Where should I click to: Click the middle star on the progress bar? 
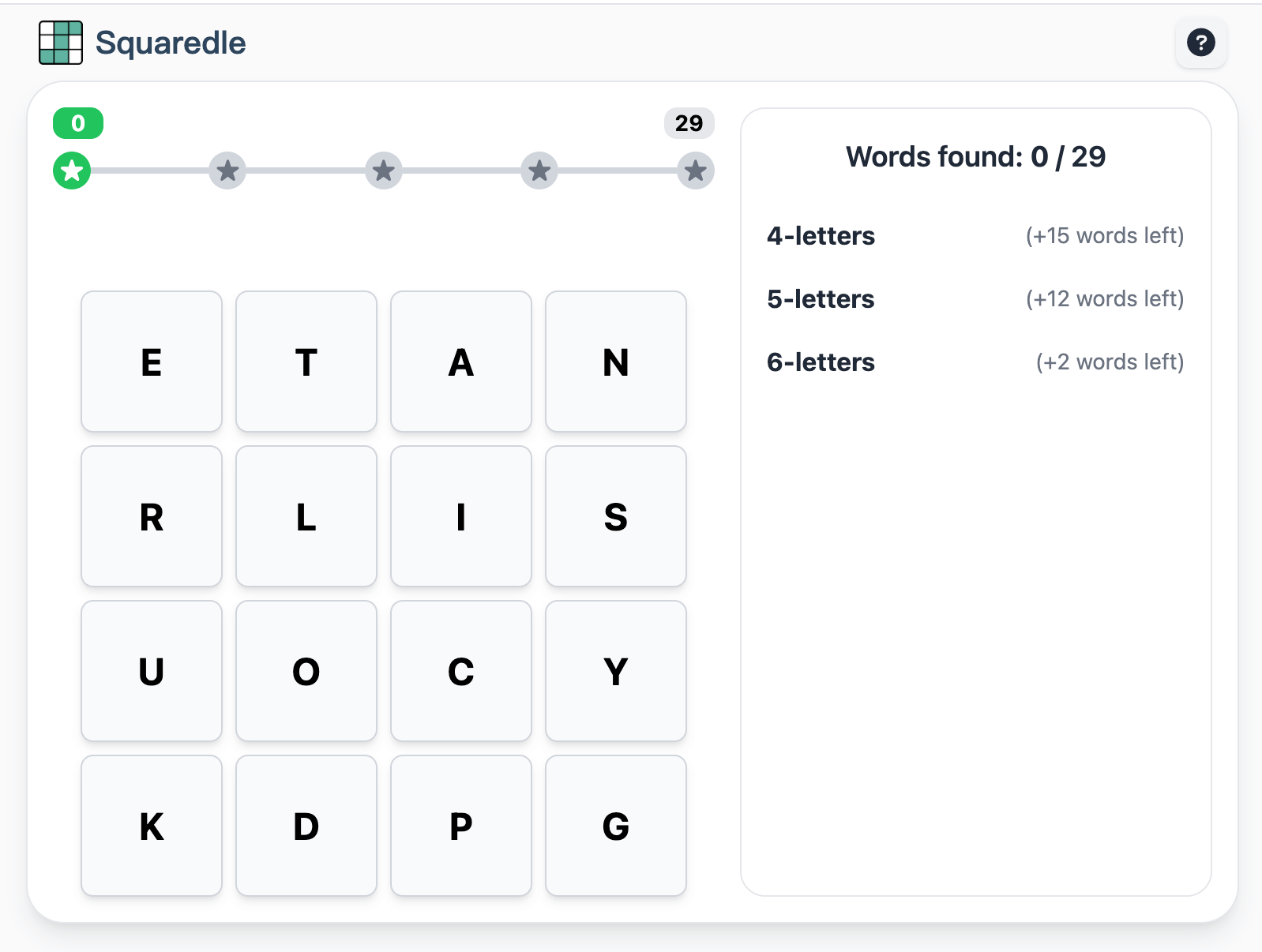pos(383,170)
